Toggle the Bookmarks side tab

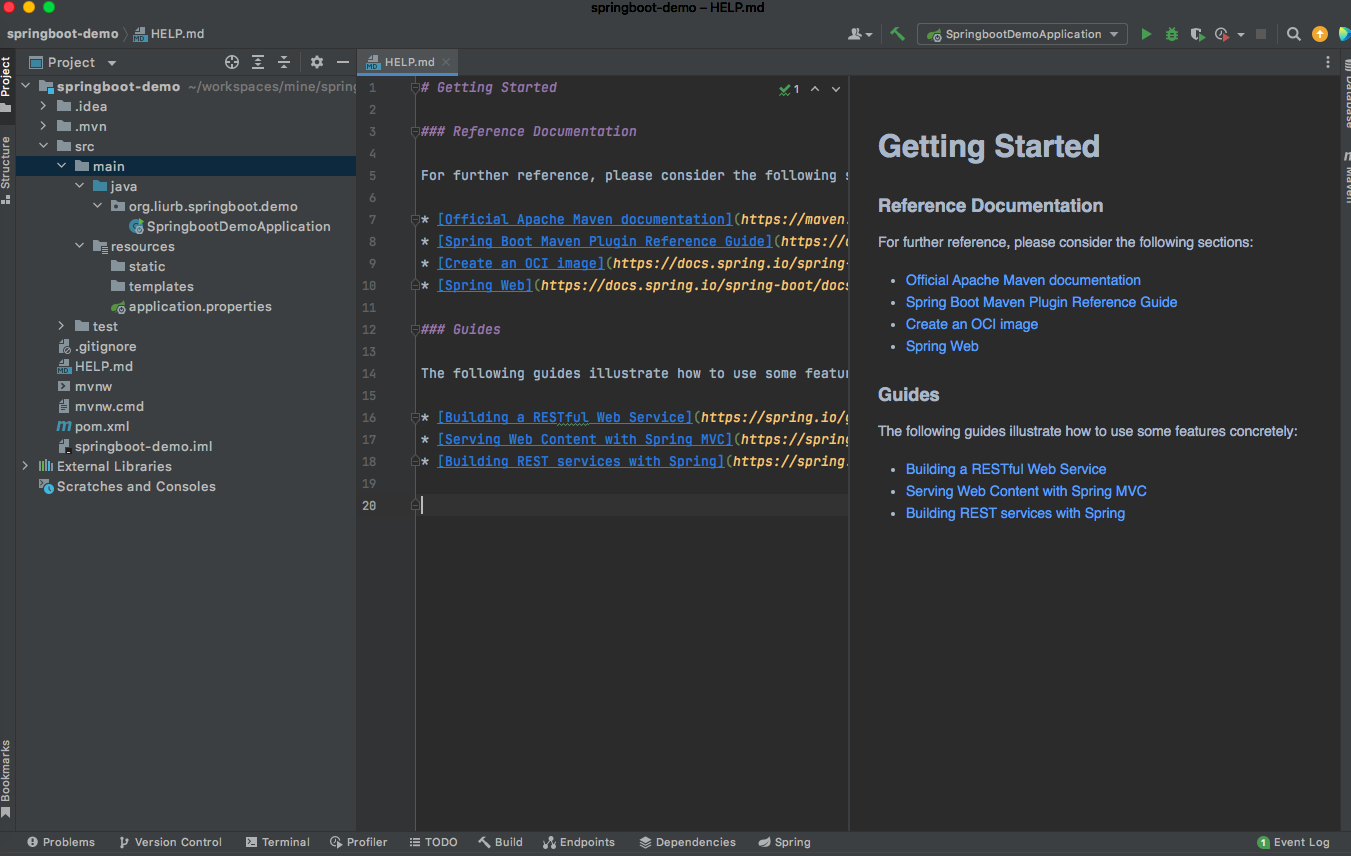click(6, 779)
